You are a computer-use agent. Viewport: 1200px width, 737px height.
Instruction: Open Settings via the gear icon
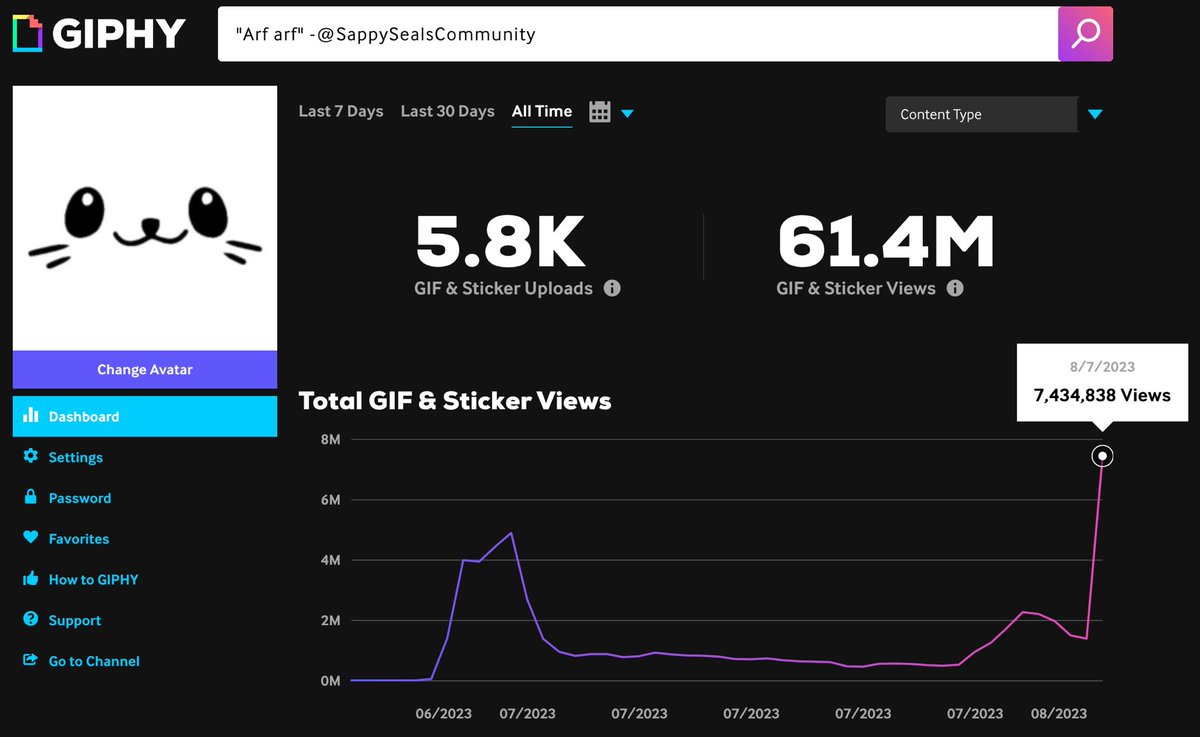(x=31, y=457)
